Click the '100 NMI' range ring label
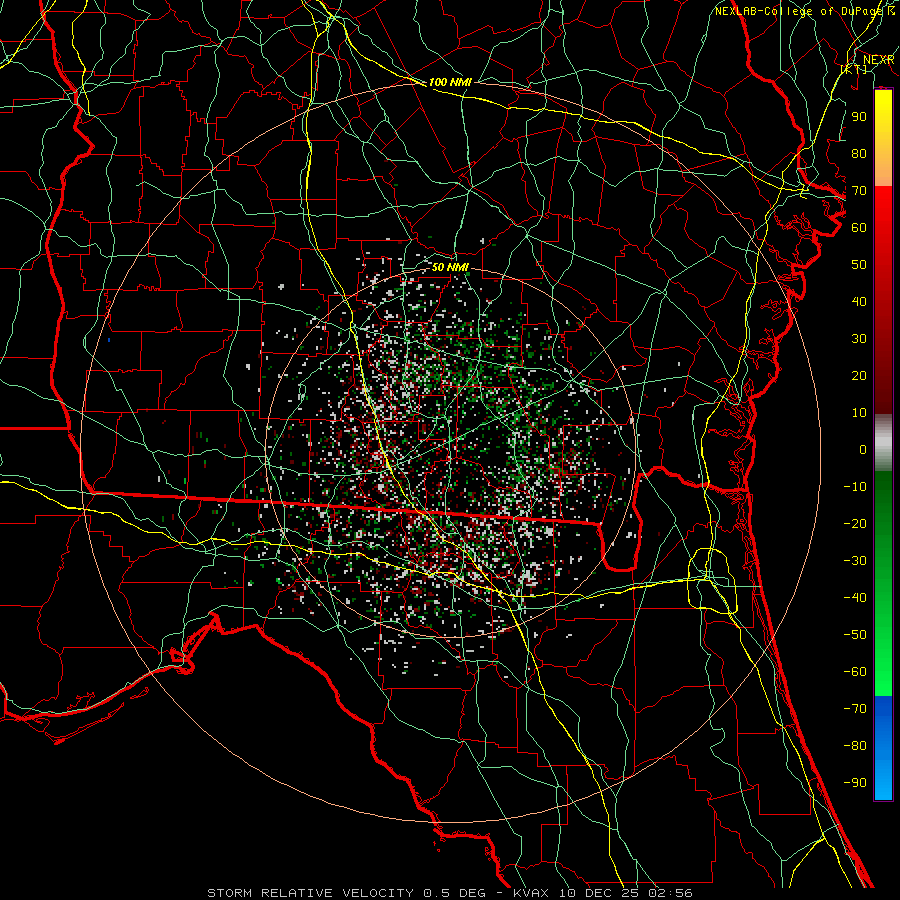The height and width of the screenshot is (900, 900). tap(450, 82)
